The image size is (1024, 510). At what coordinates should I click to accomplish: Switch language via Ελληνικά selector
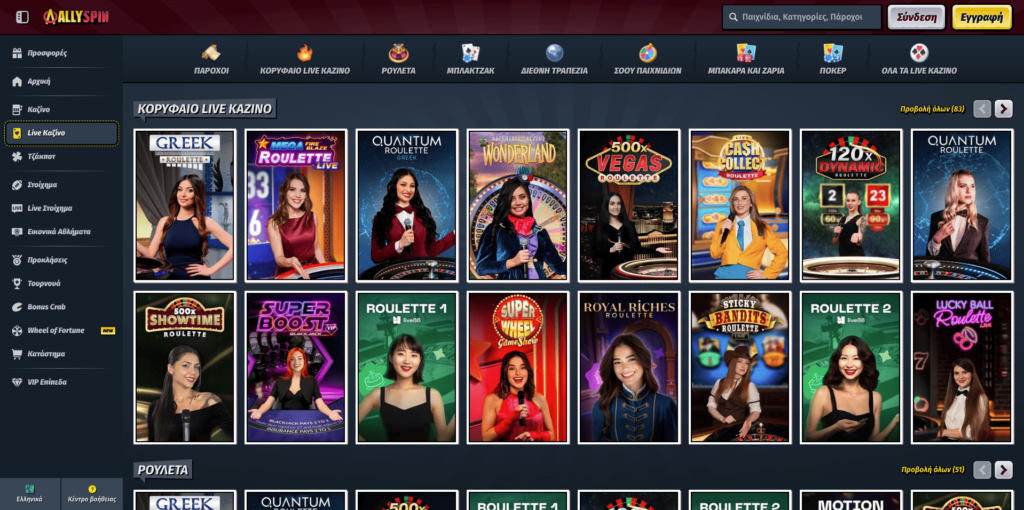(30, 492)
